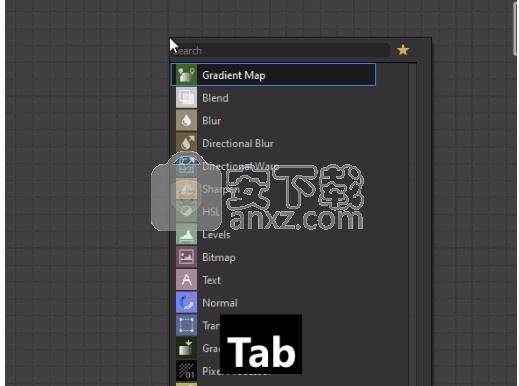Click the Normal node icon
Screen dimensions: 519x386
click(x=186, y=302)
